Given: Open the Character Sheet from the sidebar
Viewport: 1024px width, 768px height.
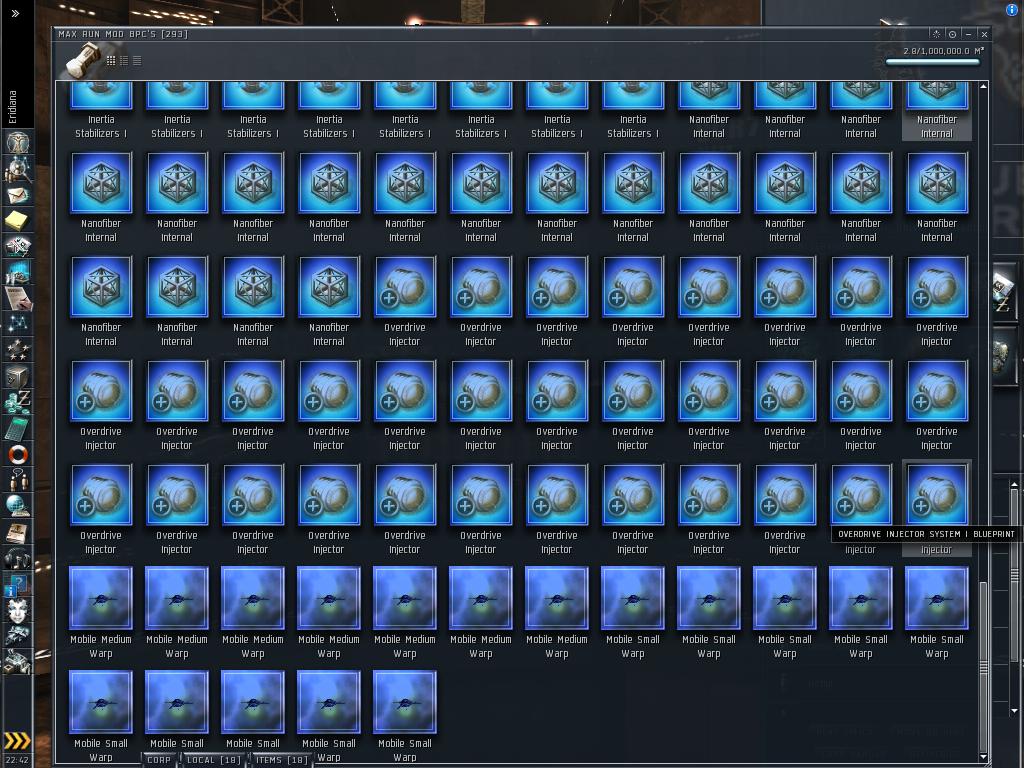Looking at the screenshot, I should [18, 142].
